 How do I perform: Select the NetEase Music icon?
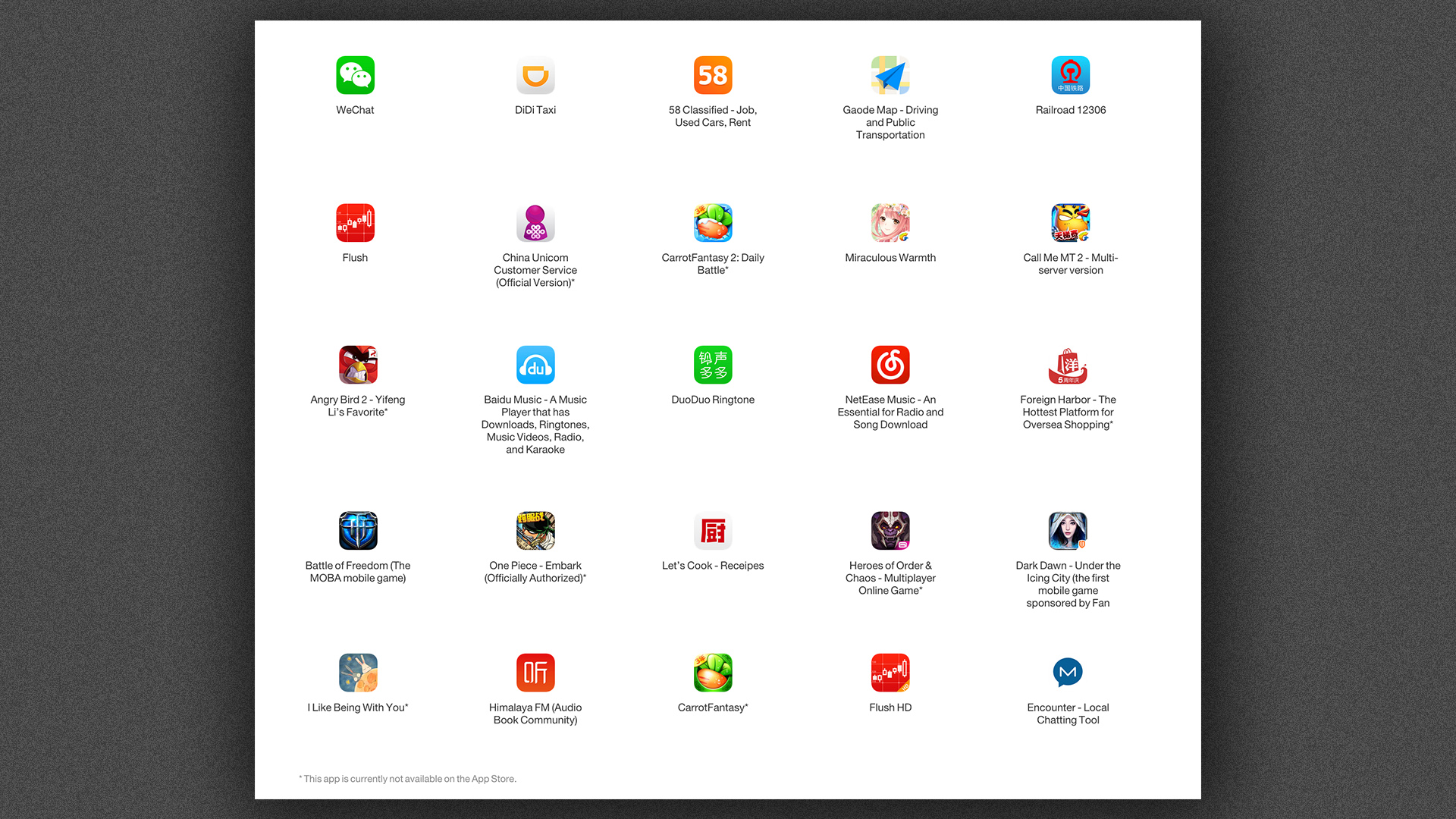pyautogui.click(x=890, y=365)
